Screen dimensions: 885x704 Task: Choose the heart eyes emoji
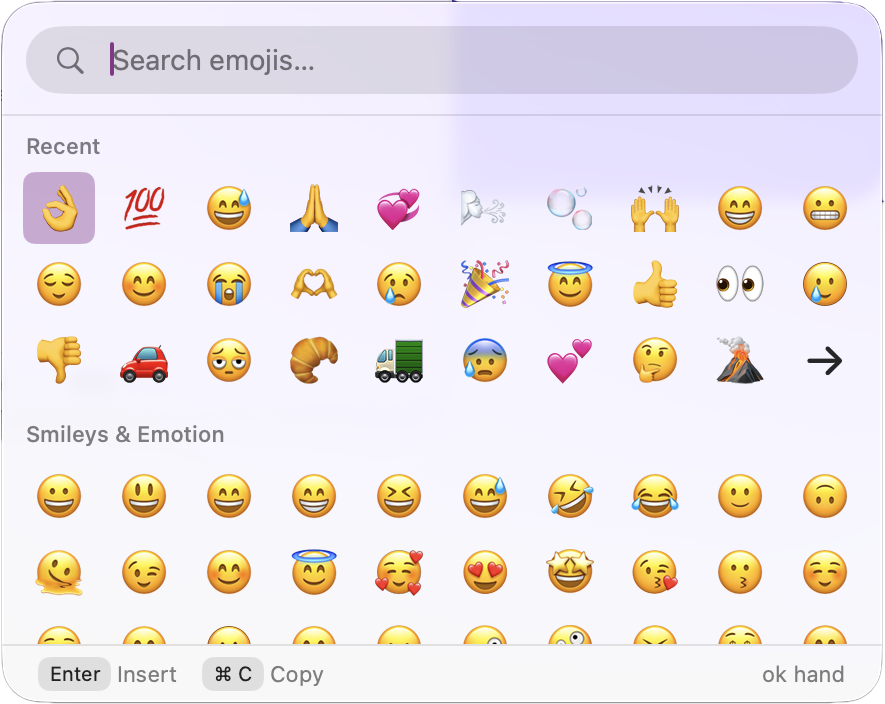pyautogui.click(x=484, y=571)
